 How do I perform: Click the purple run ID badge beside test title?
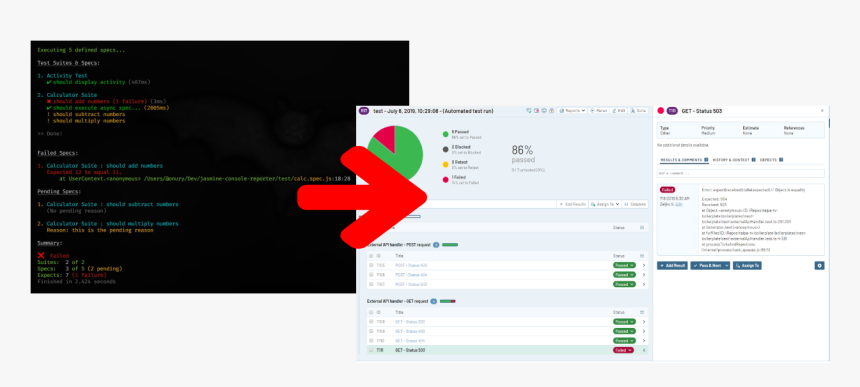[364, 111]
